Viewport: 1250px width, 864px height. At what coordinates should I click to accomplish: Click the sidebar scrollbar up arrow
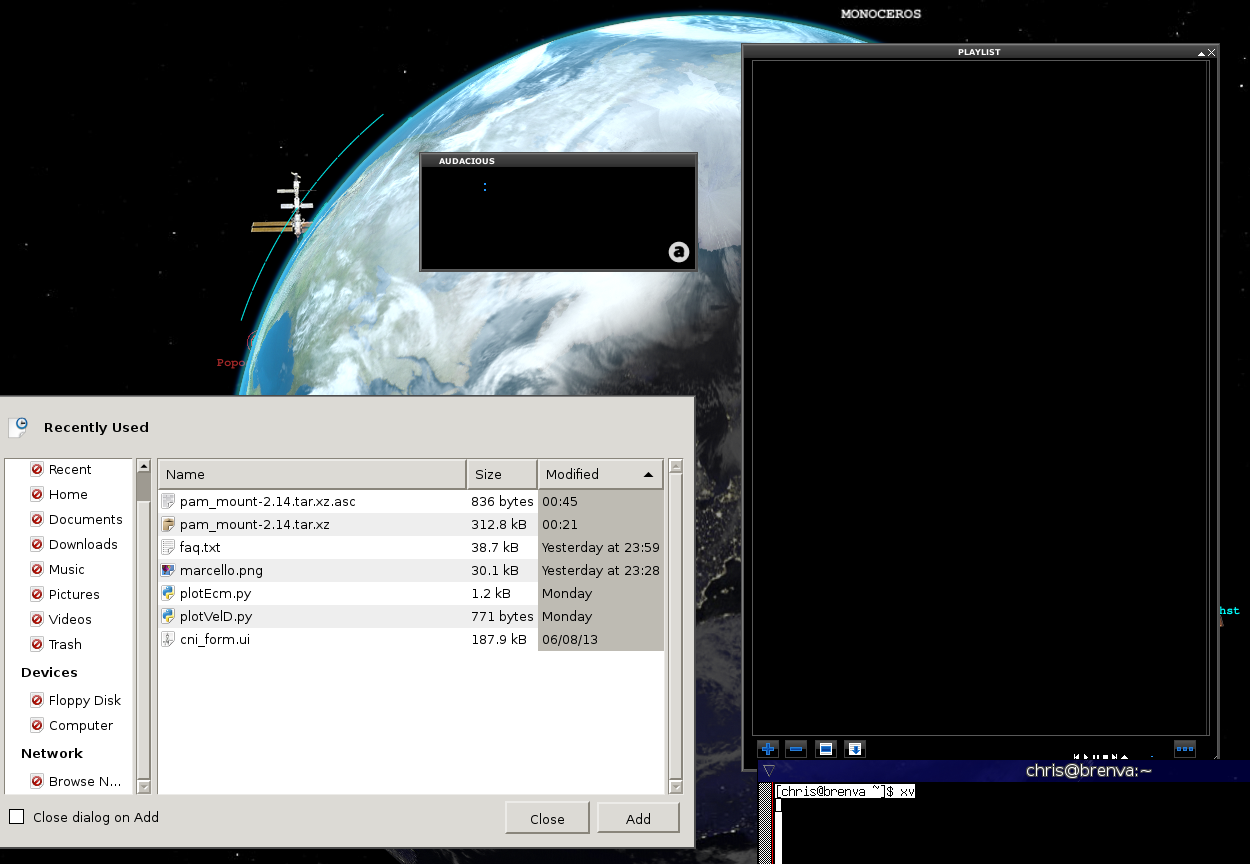click(143, 465)
